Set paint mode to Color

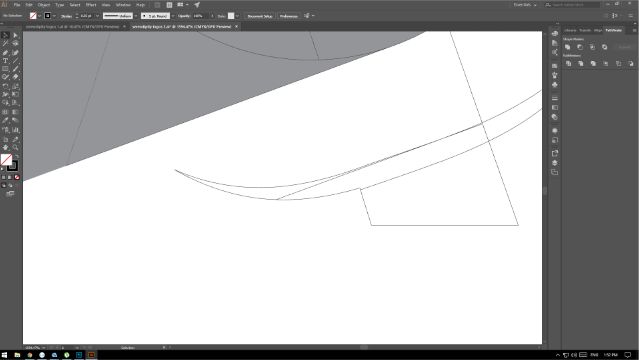tap(4, 177)
